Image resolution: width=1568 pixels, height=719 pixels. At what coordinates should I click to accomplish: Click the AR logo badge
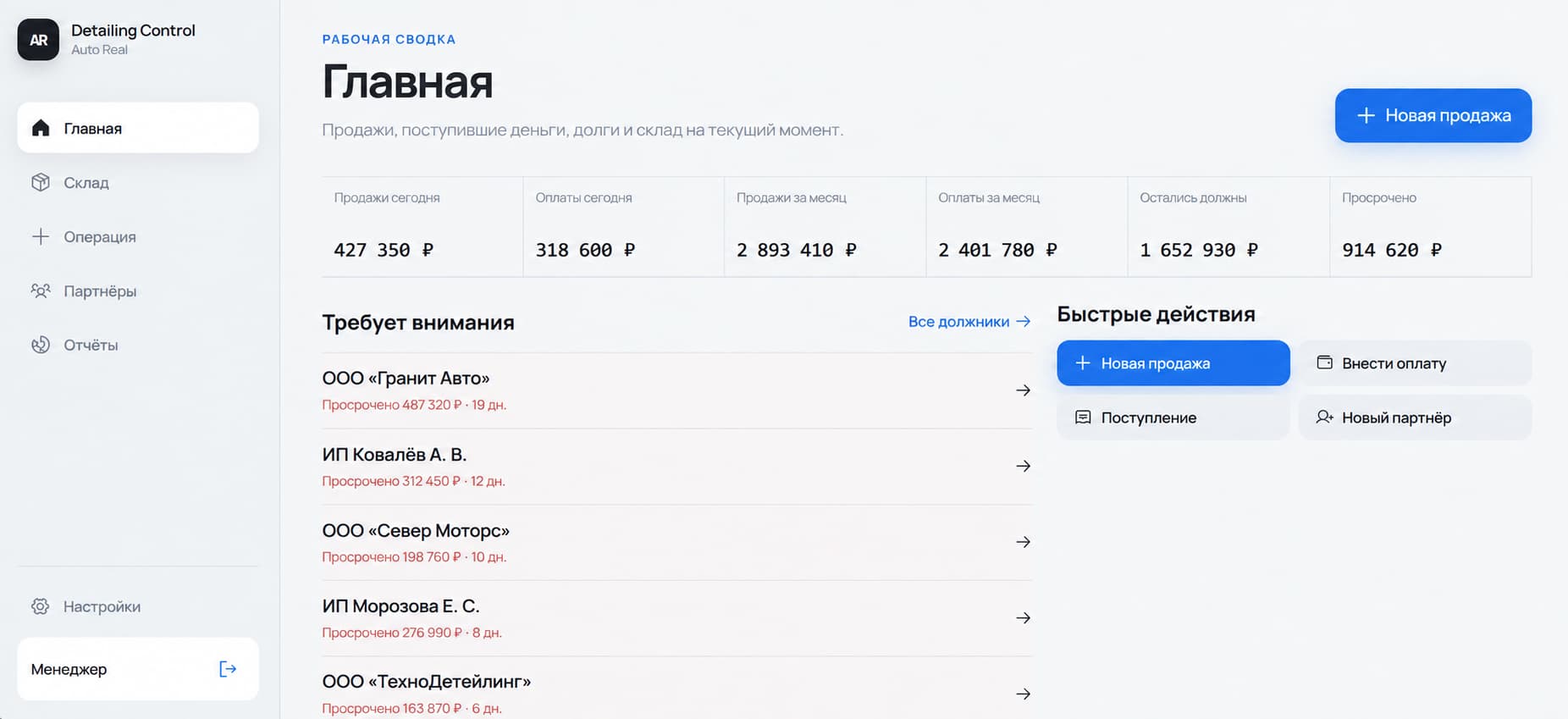click(x=38, y=40)
